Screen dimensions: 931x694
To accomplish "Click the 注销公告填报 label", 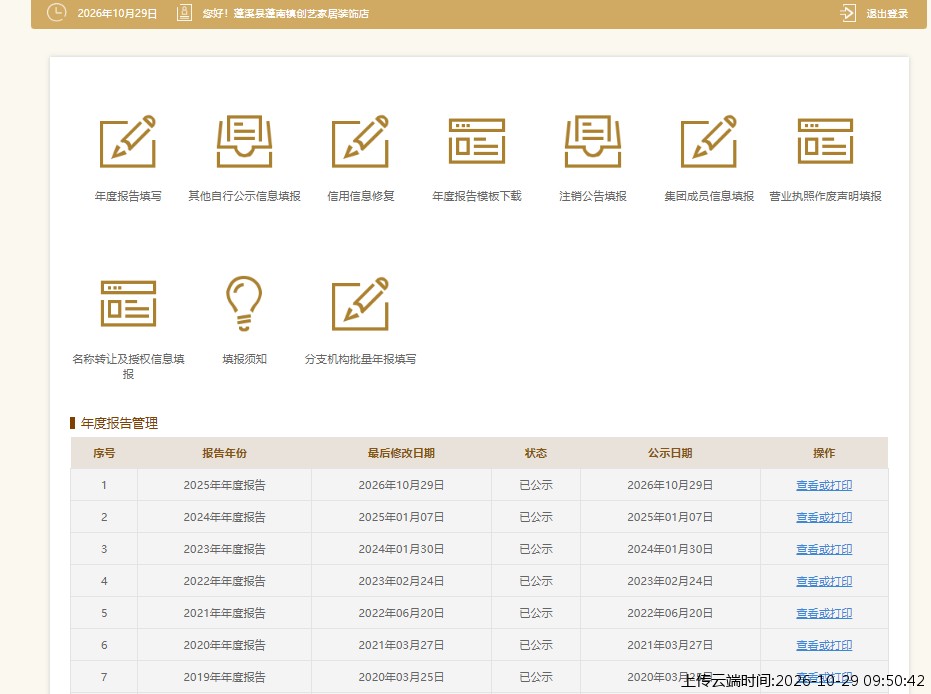I will point(593,196).
